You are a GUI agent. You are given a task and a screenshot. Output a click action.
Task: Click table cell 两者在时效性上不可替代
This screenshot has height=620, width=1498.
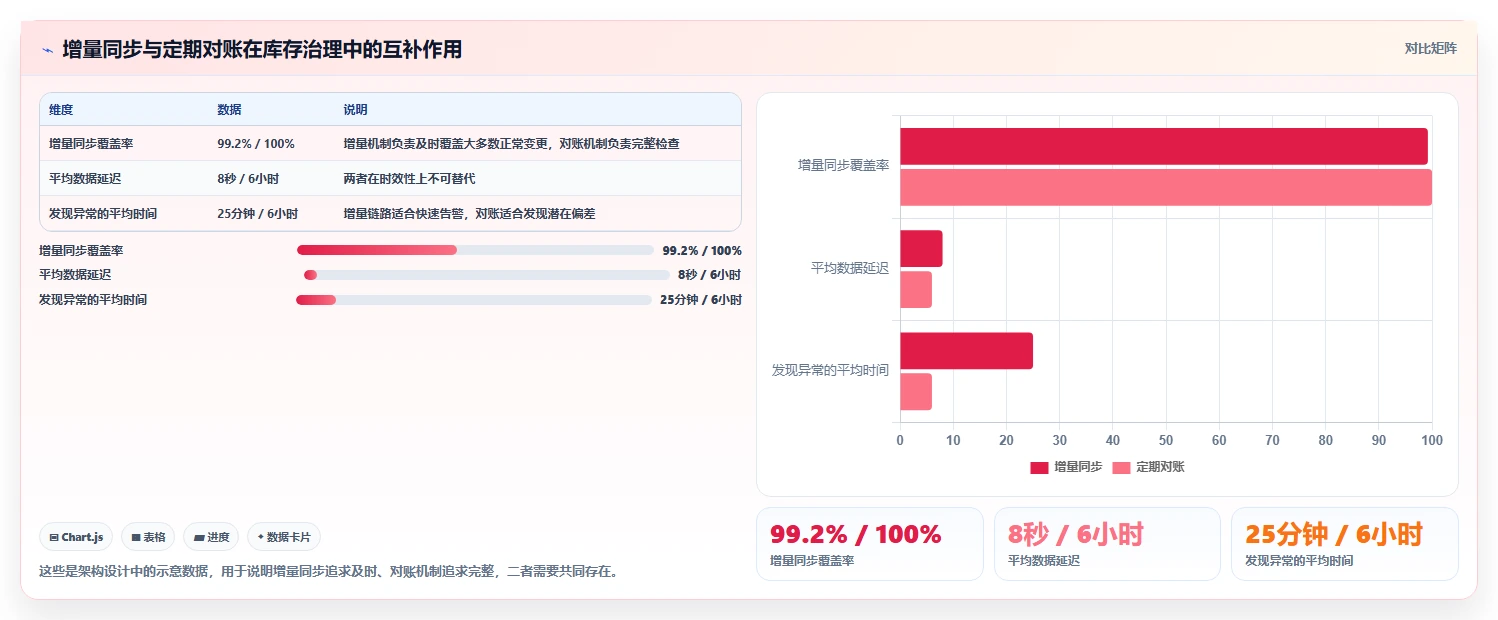(x=409, y=179)
